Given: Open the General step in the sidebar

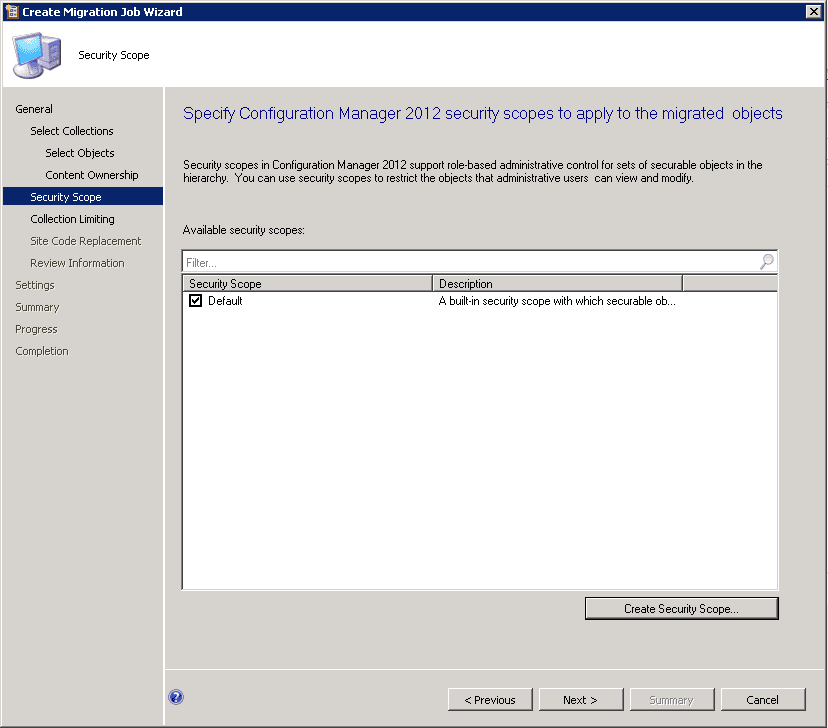Looking at the screenshot, I should click(34, 109).
